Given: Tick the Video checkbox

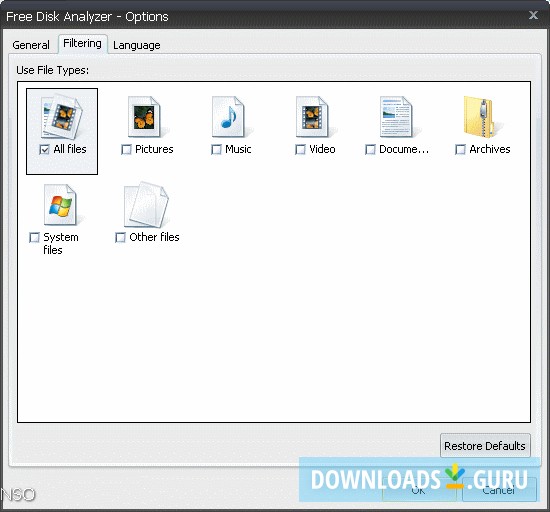Looking at the screenshot, I should (300, 150).
